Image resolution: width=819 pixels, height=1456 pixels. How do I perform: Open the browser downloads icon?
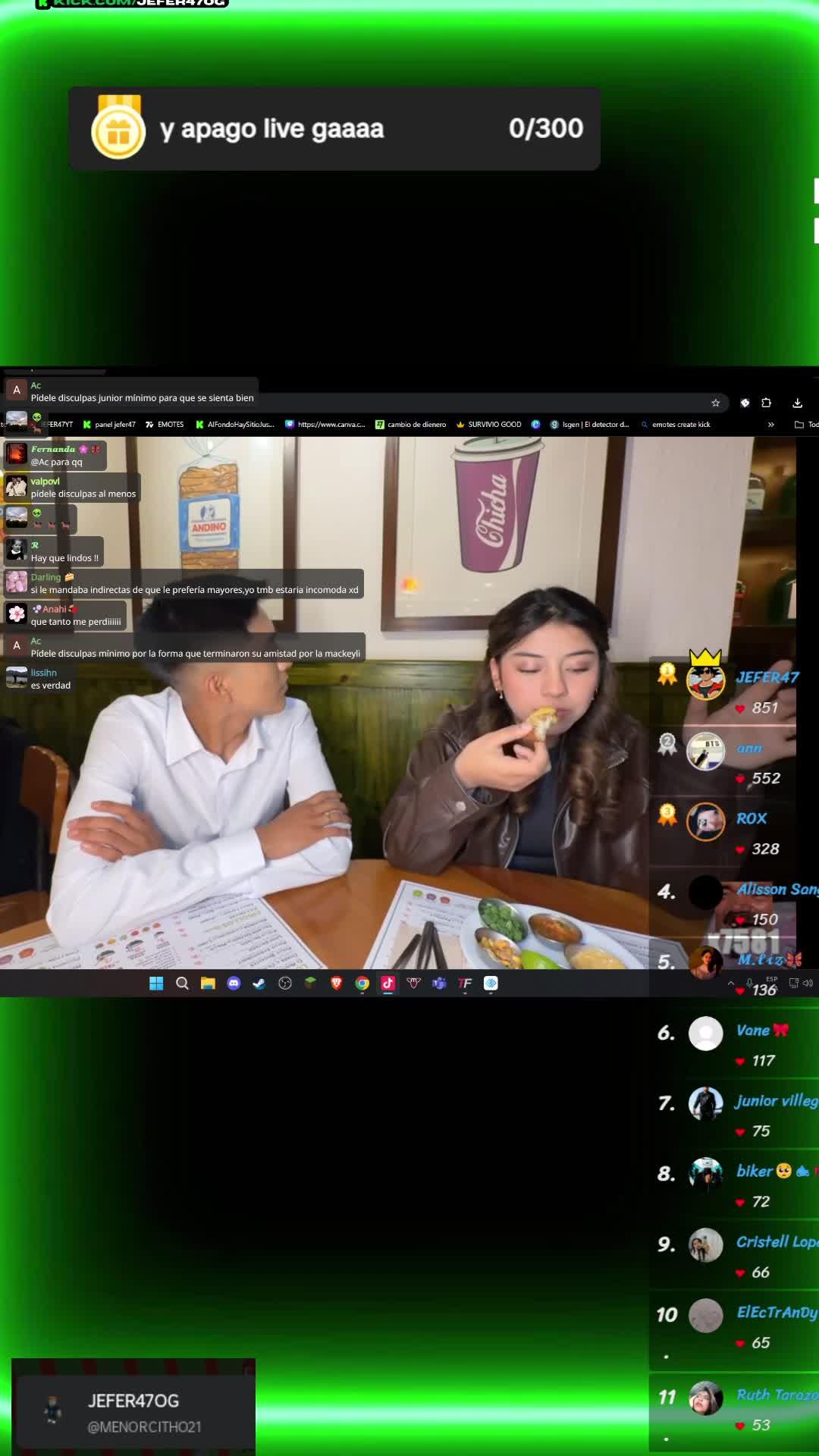point(797,403)
